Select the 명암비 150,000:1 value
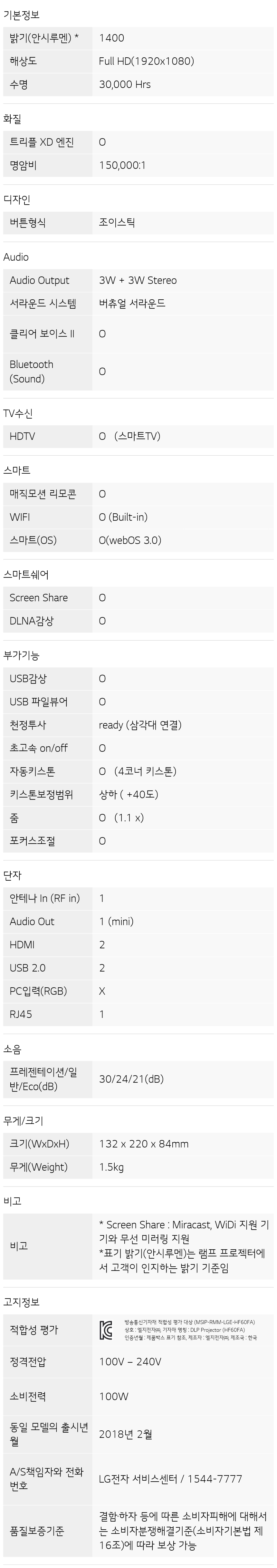The width and height of the screenshot is (277, 1568). click(x=122, y=165)
